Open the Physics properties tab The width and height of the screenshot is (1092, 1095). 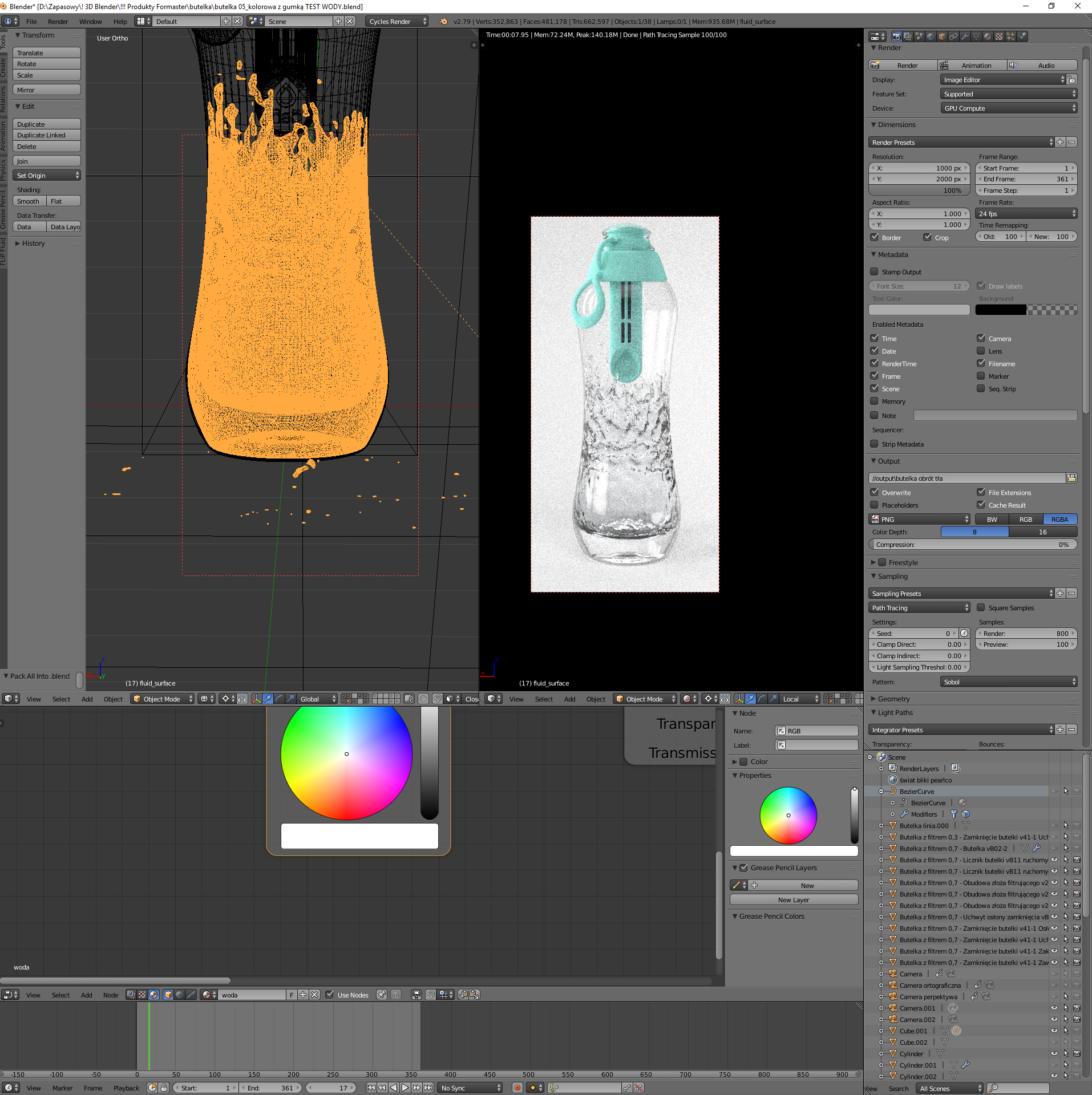click(x=1022, y=35)
